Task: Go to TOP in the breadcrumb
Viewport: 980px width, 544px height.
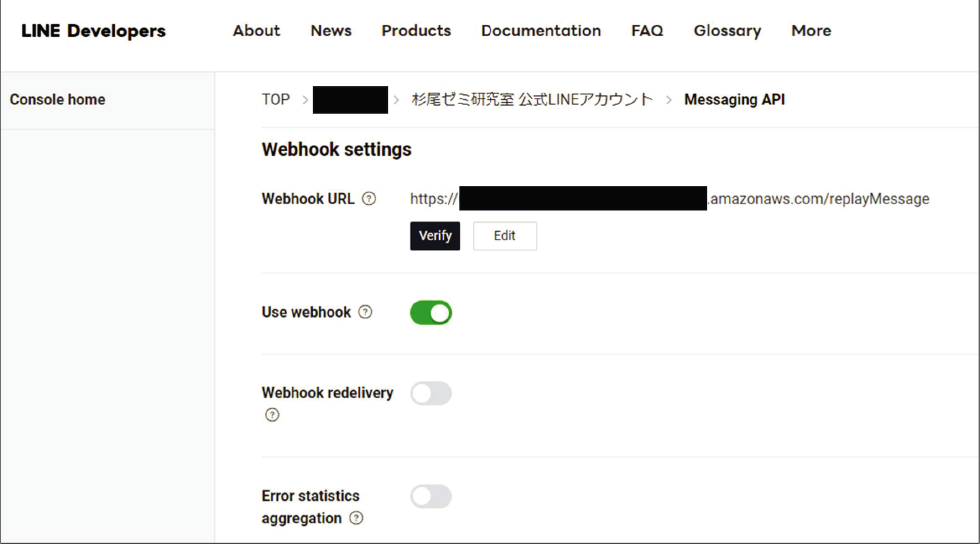Action: pos(276,100)
